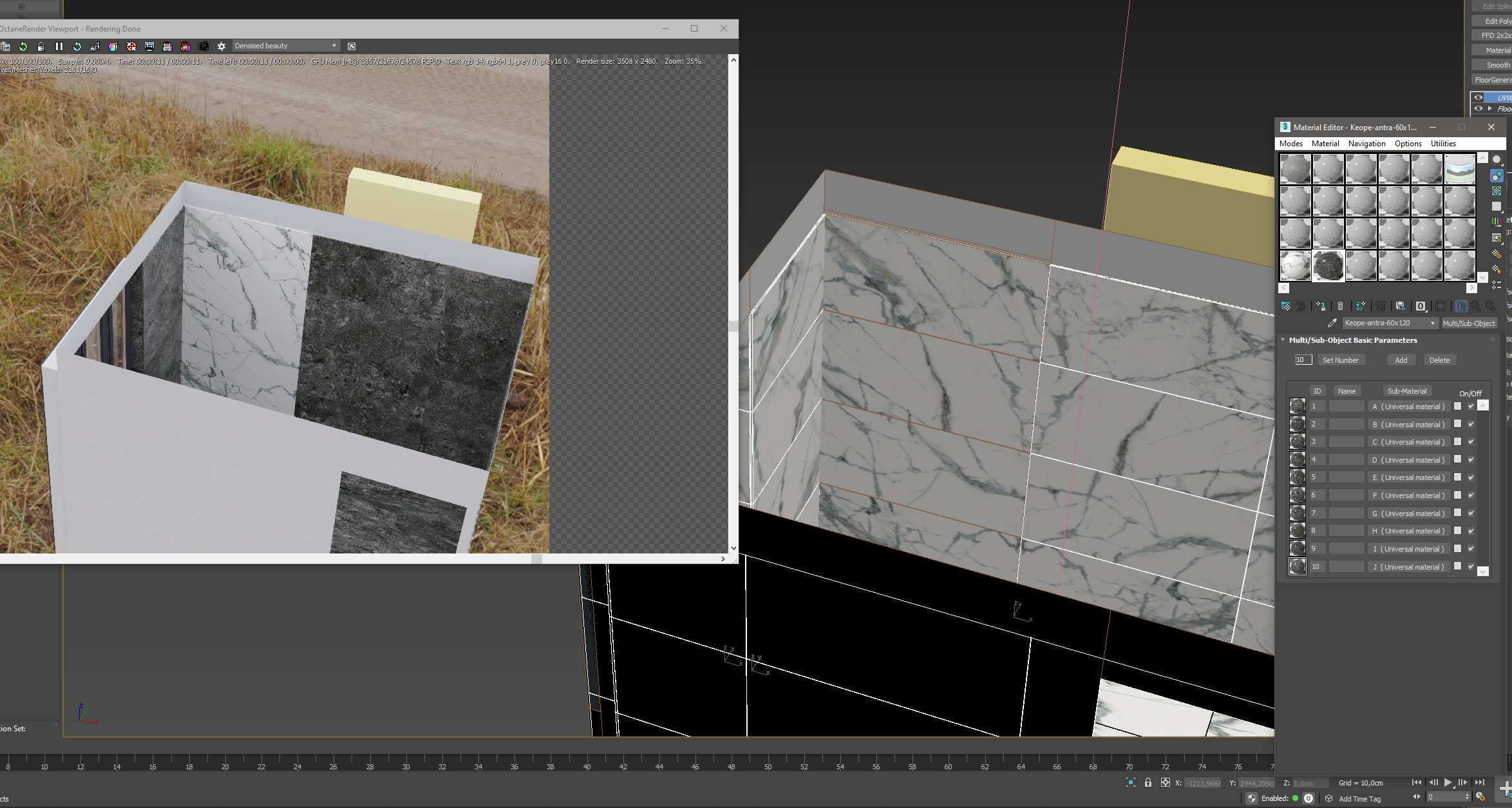The height and width of the screenshot is (808, 1512).
Task: Open sub-material E Universal material
Action: [1408, 477]
